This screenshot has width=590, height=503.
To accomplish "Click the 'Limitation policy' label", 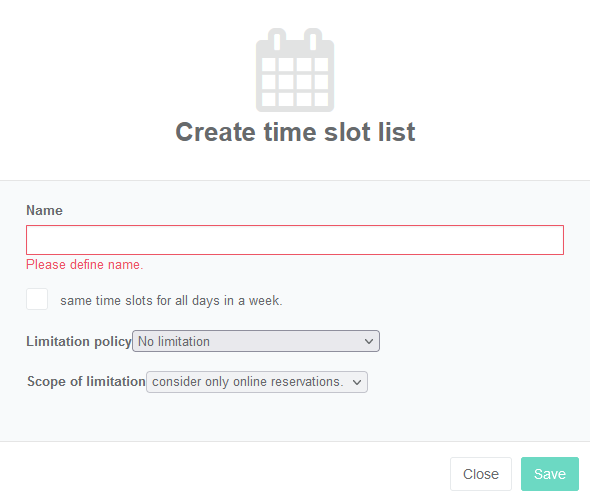I will [79, 341].
